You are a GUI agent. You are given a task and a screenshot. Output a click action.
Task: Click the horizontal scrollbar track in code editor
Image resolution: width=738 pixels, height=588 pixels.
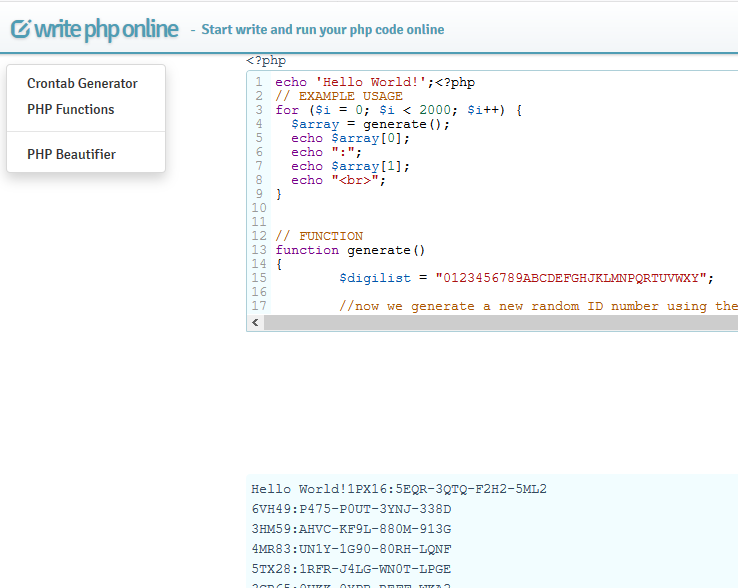pyautogui.click(x=501, y=322)
